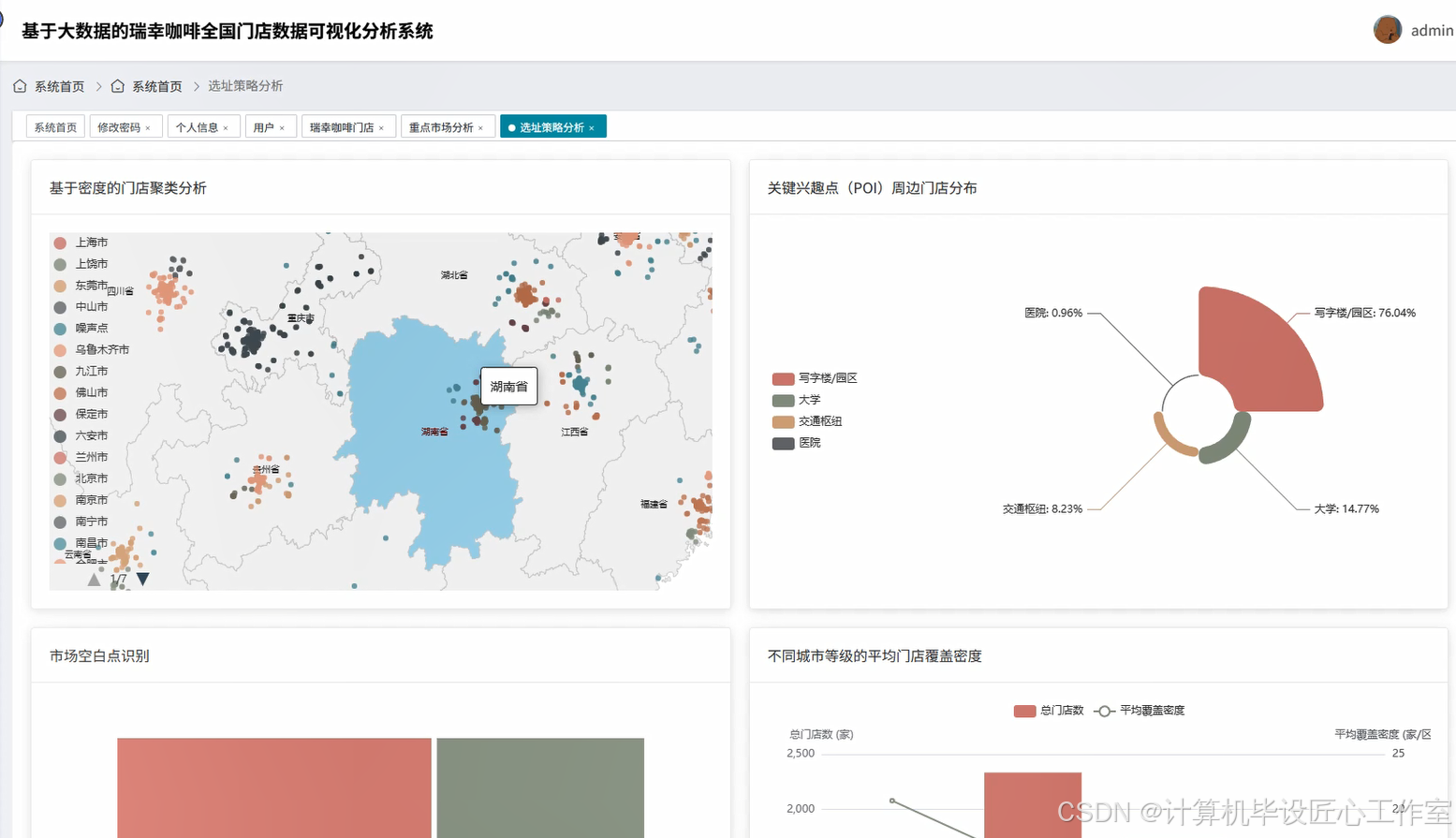Select the active 选址策略分析 tab
This screenshot has height=838, width=1456.
pos(552,127)
